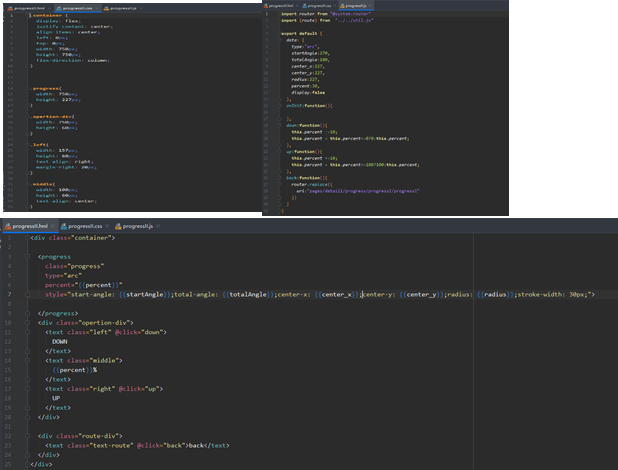Select active js tab in top-right pane

pos(356,6)
